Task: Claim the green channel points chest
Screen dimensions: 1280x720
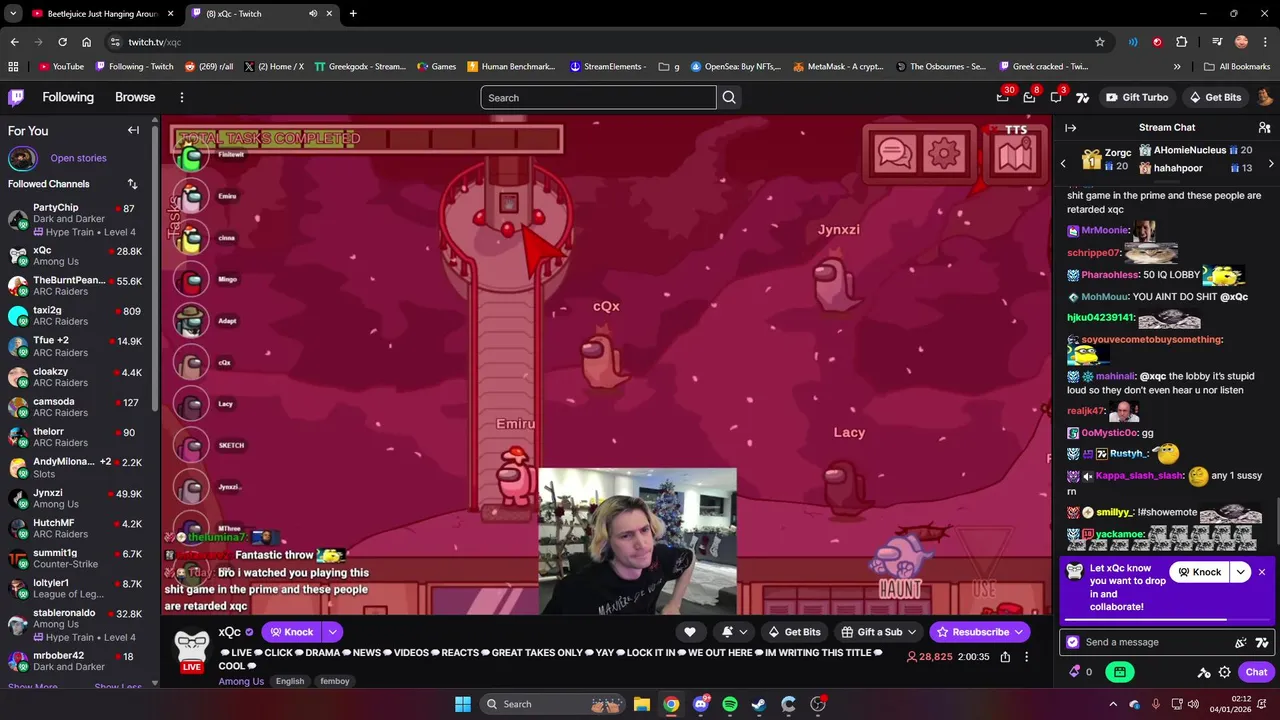Action: [1120, 672]
